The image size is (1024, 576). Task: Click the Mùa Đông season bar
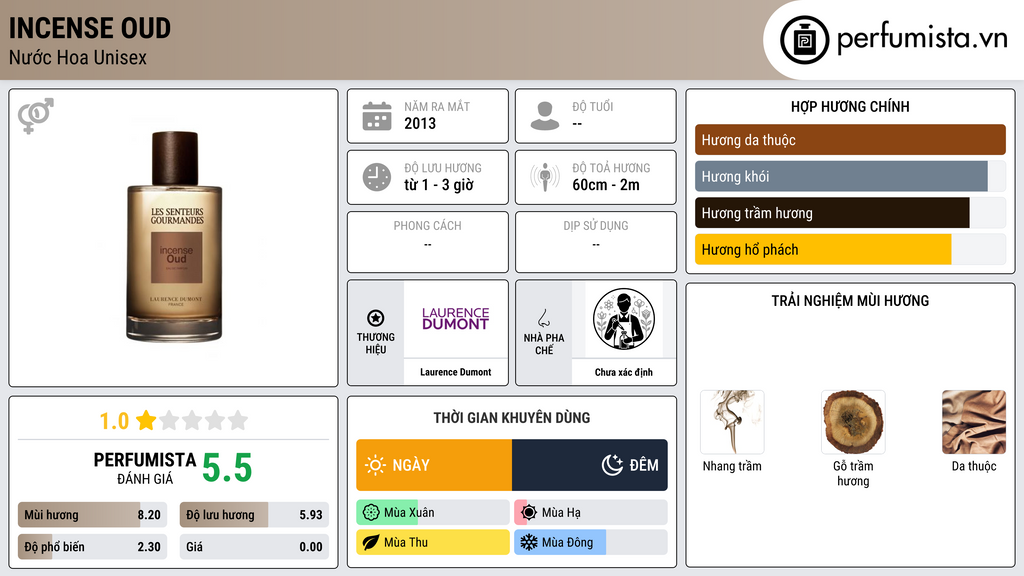[591, 542]
